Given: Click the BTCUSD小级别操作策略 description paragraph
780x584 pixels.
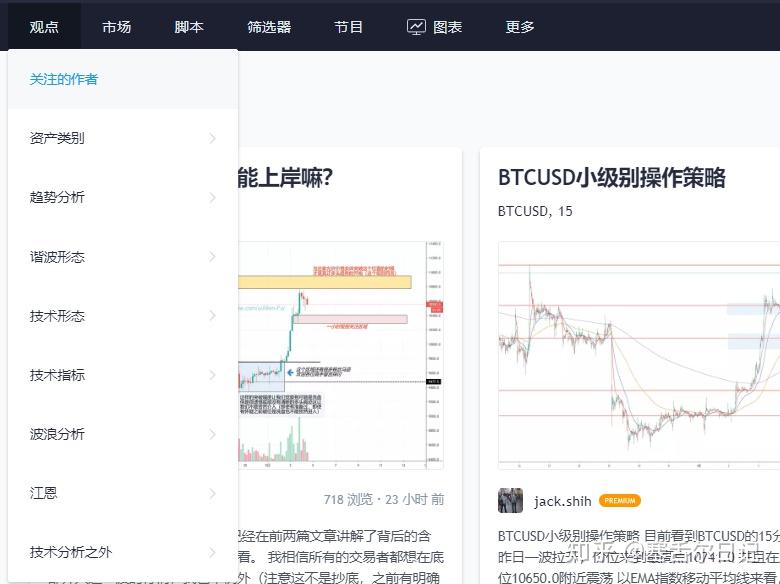Looking at the screenshot, I should pyautogui.click(x=639, y=557).
